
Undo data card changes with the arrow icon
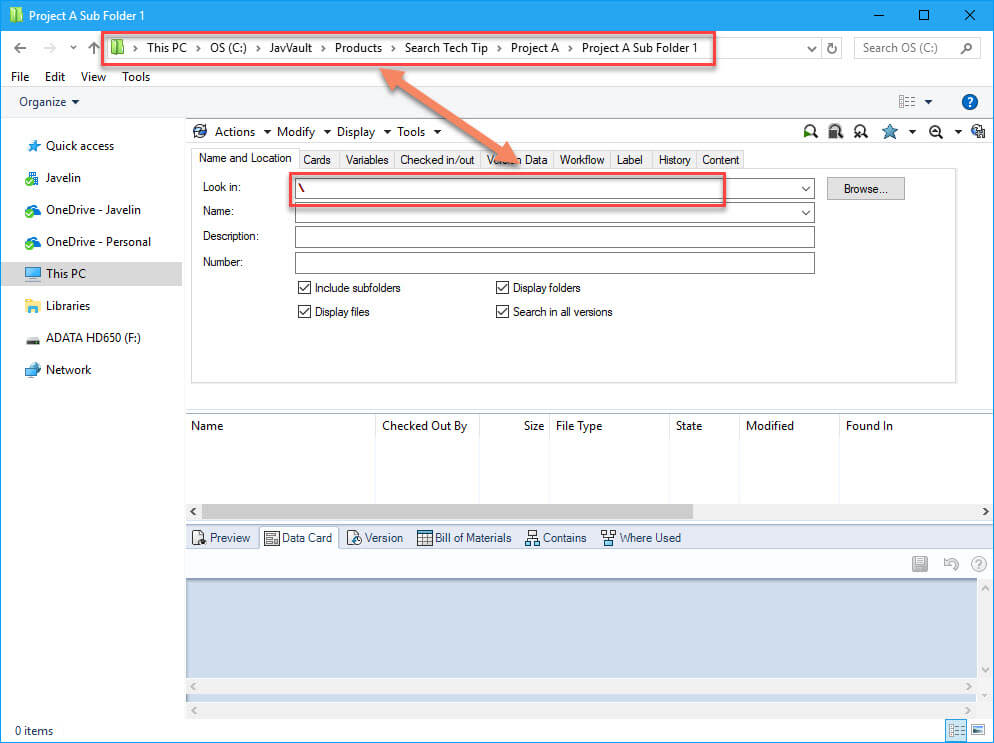950,563
